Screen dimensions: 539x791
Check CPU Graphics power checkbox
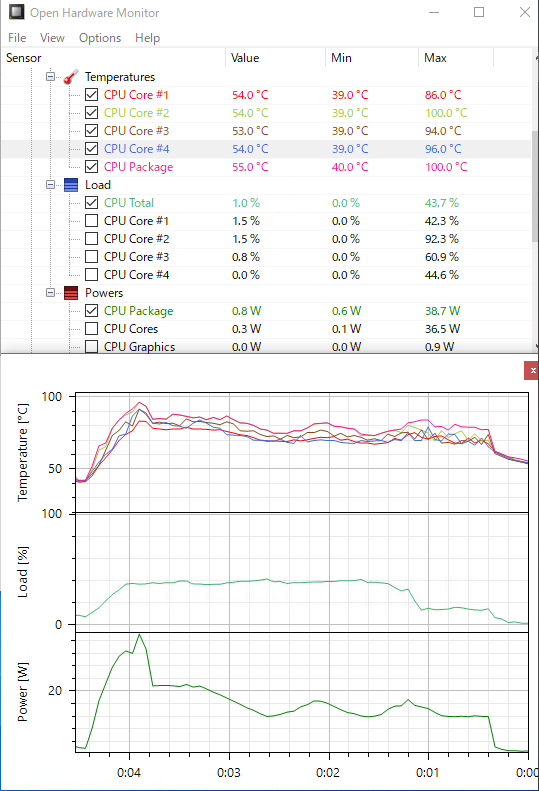coord(91,347)
